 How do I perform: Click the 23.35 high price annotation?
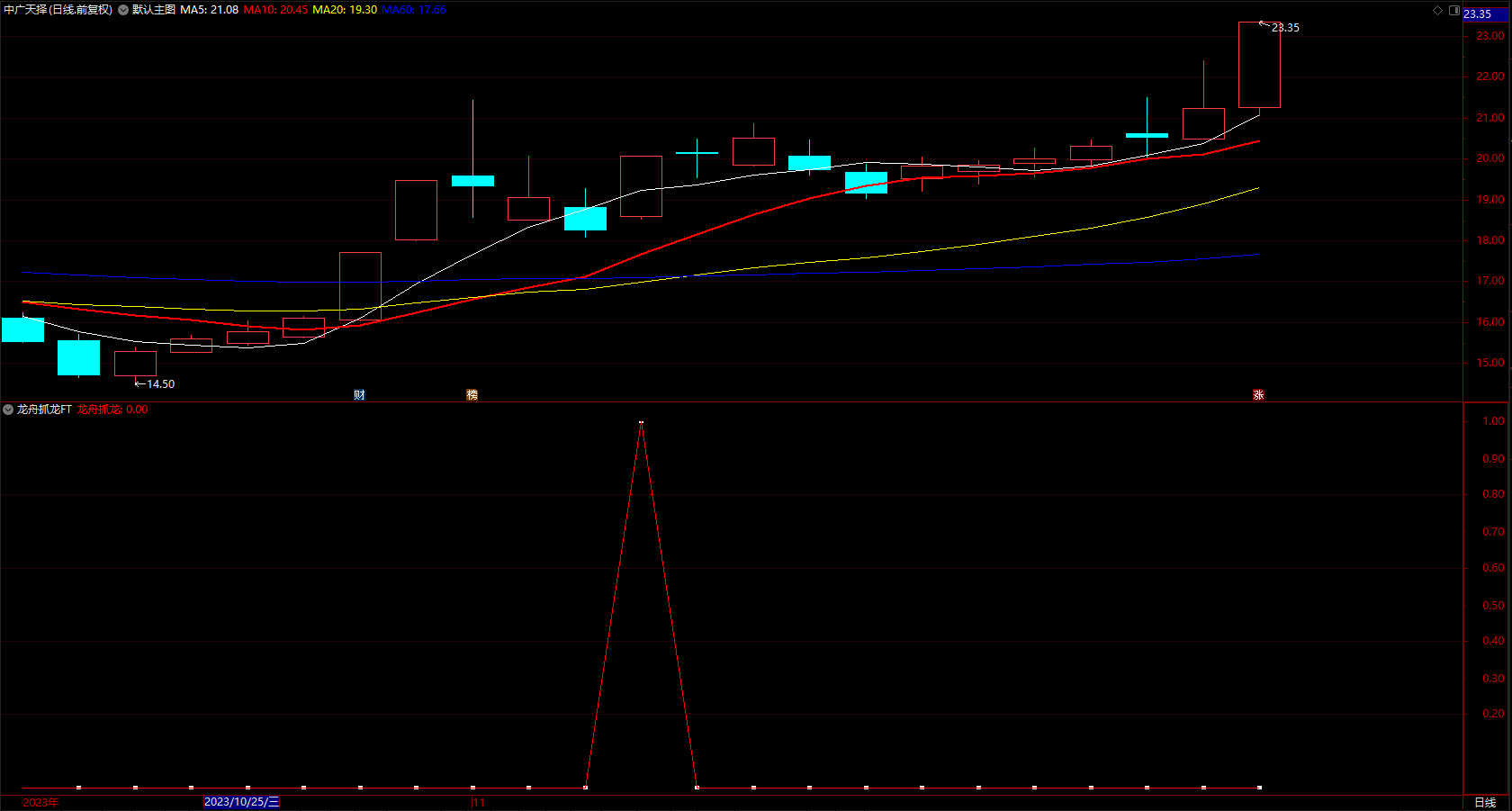[x=1285, y=28]
